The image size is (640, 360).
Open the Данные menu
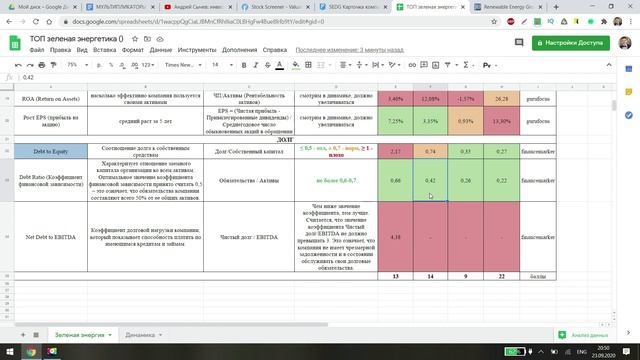click(161, 50)
